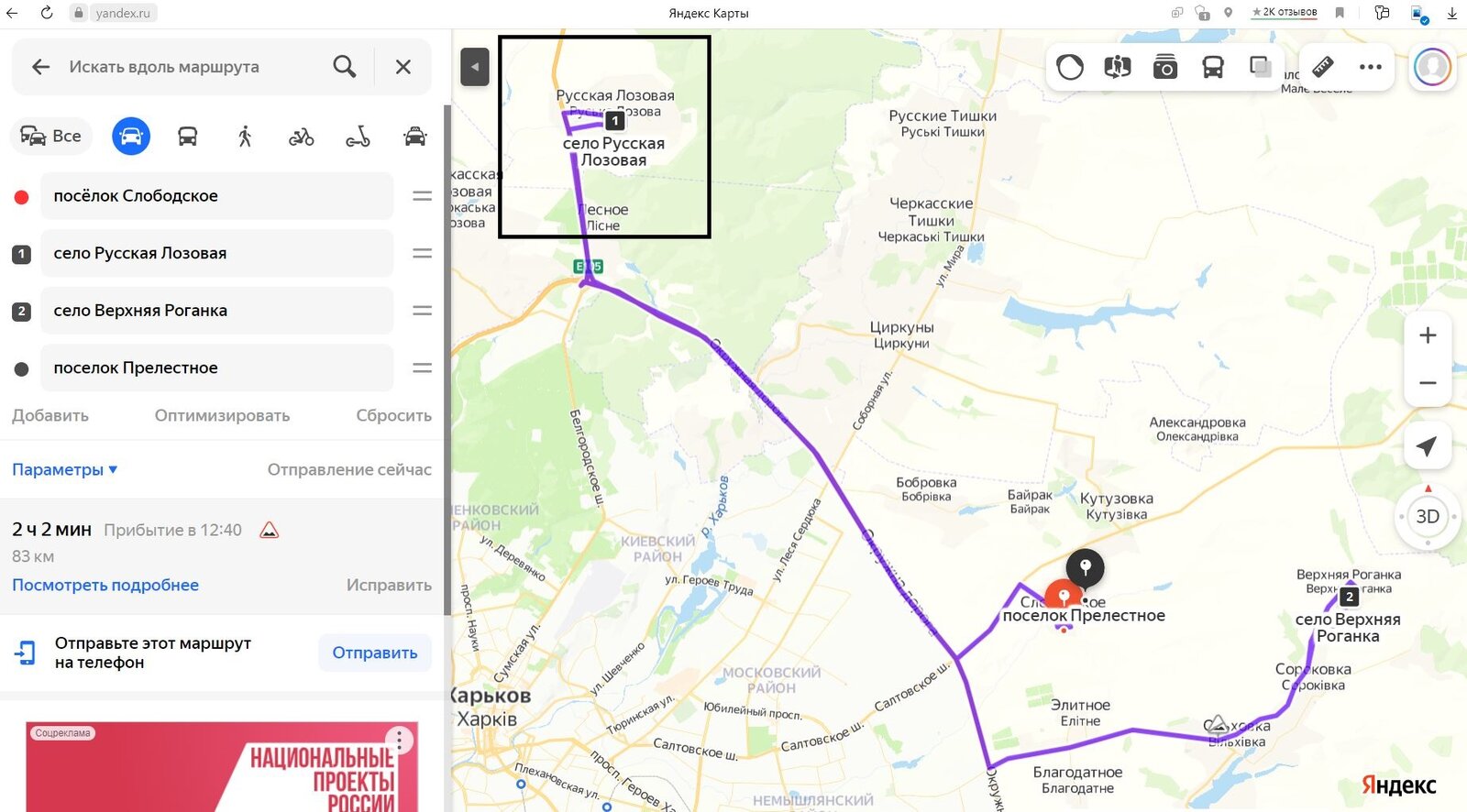The image size is (1467, 812).
Task: Grab reorder handle for поселок Прелестное
Action: coord(422,368)
